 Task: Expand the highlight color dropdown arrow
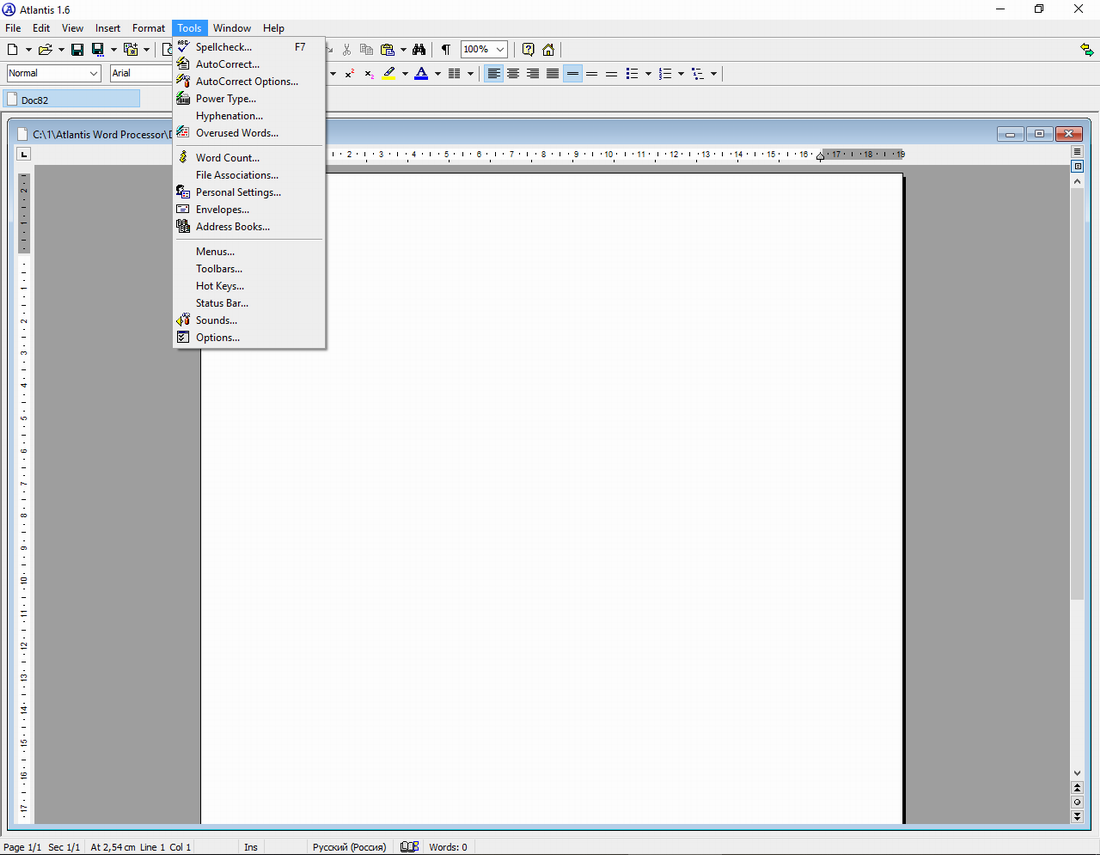(405, 74)
